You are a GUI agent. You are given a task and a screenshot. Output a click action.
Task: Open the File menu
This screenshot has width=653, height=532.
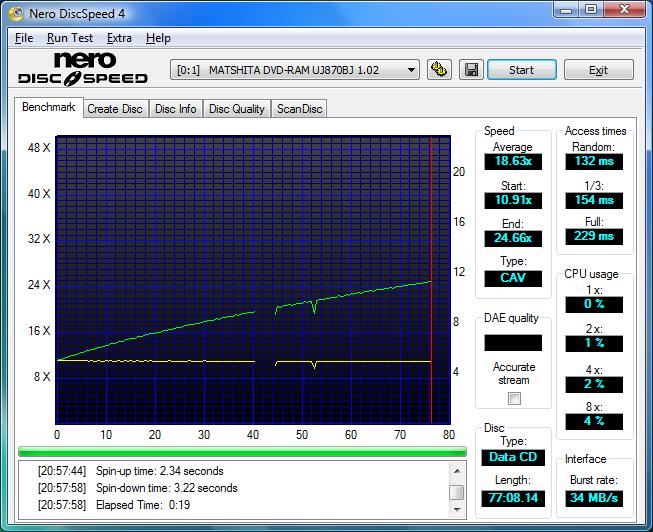point(24,38)
